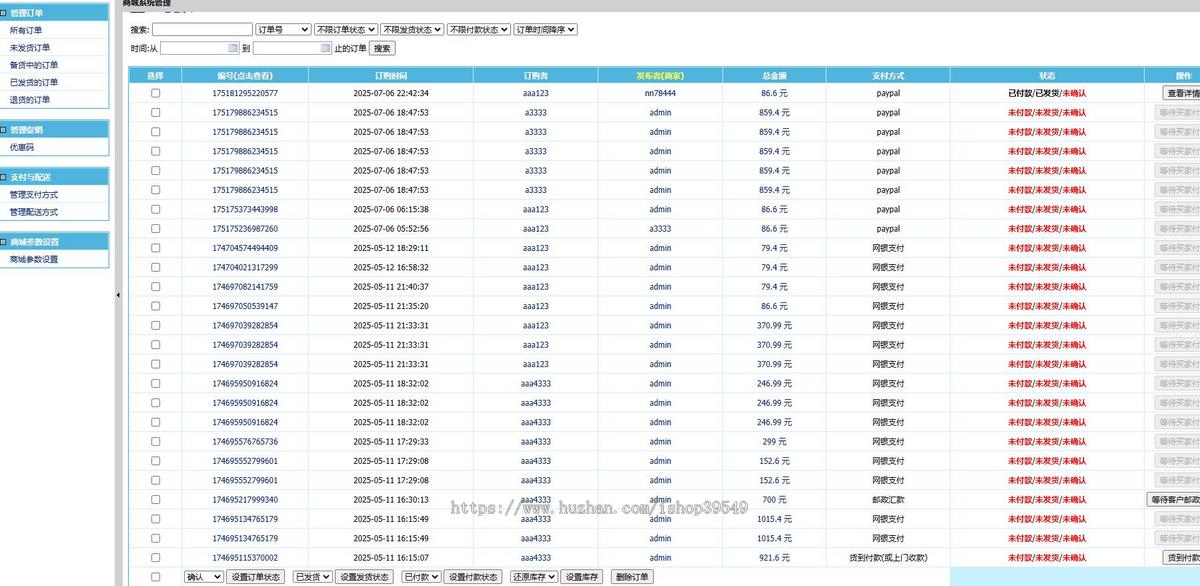The height and width of the screenshot is (586, 1200).
Task: Open the 已发货 shipping status dropdown at the bottom
Action: point(313,577)
